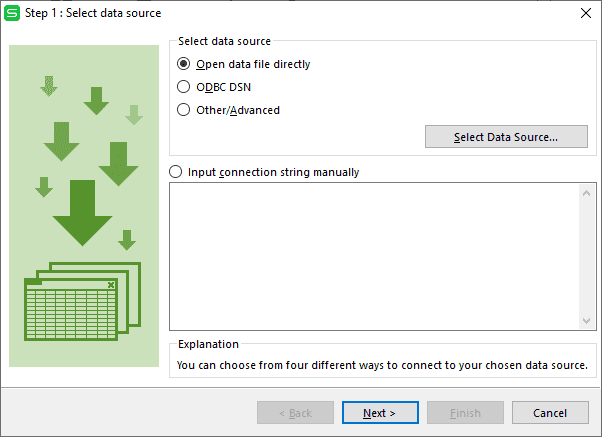Click the green WPS Spreadsheets title icon
The height and width of the screenshot is (437, 602).
pos(12,13)
